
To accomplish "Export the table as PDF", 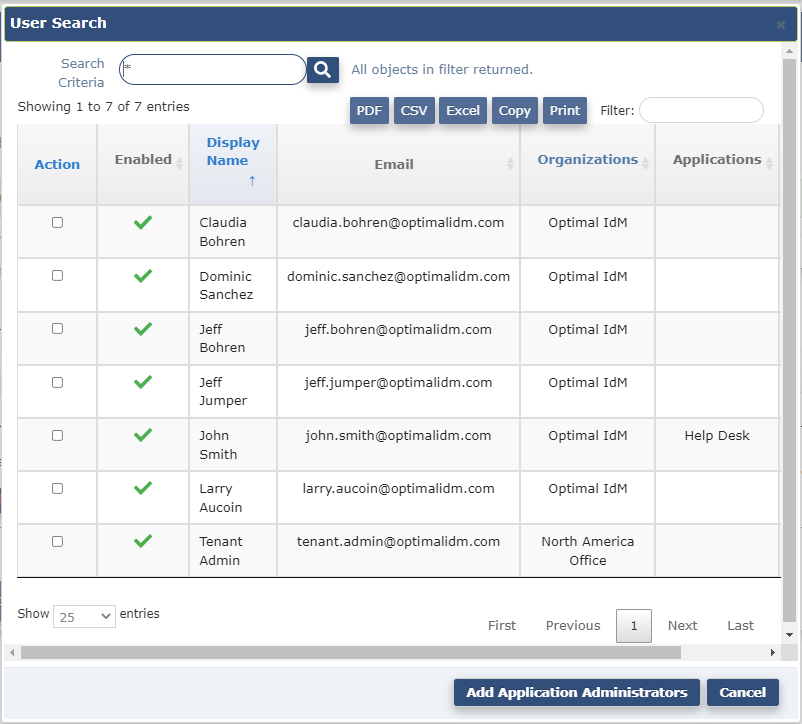I will point(369,110).
